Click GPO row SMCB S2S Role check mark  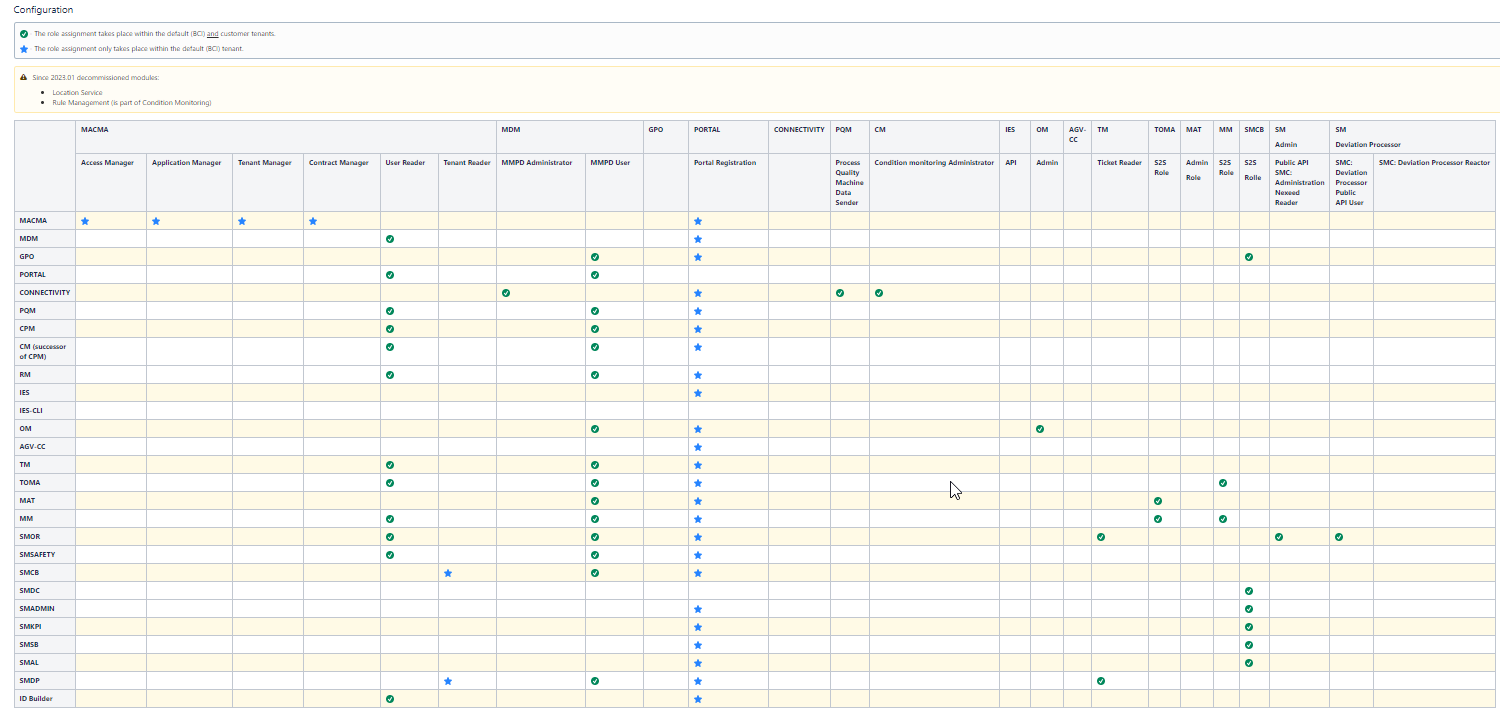click(x=1249, y=257)
